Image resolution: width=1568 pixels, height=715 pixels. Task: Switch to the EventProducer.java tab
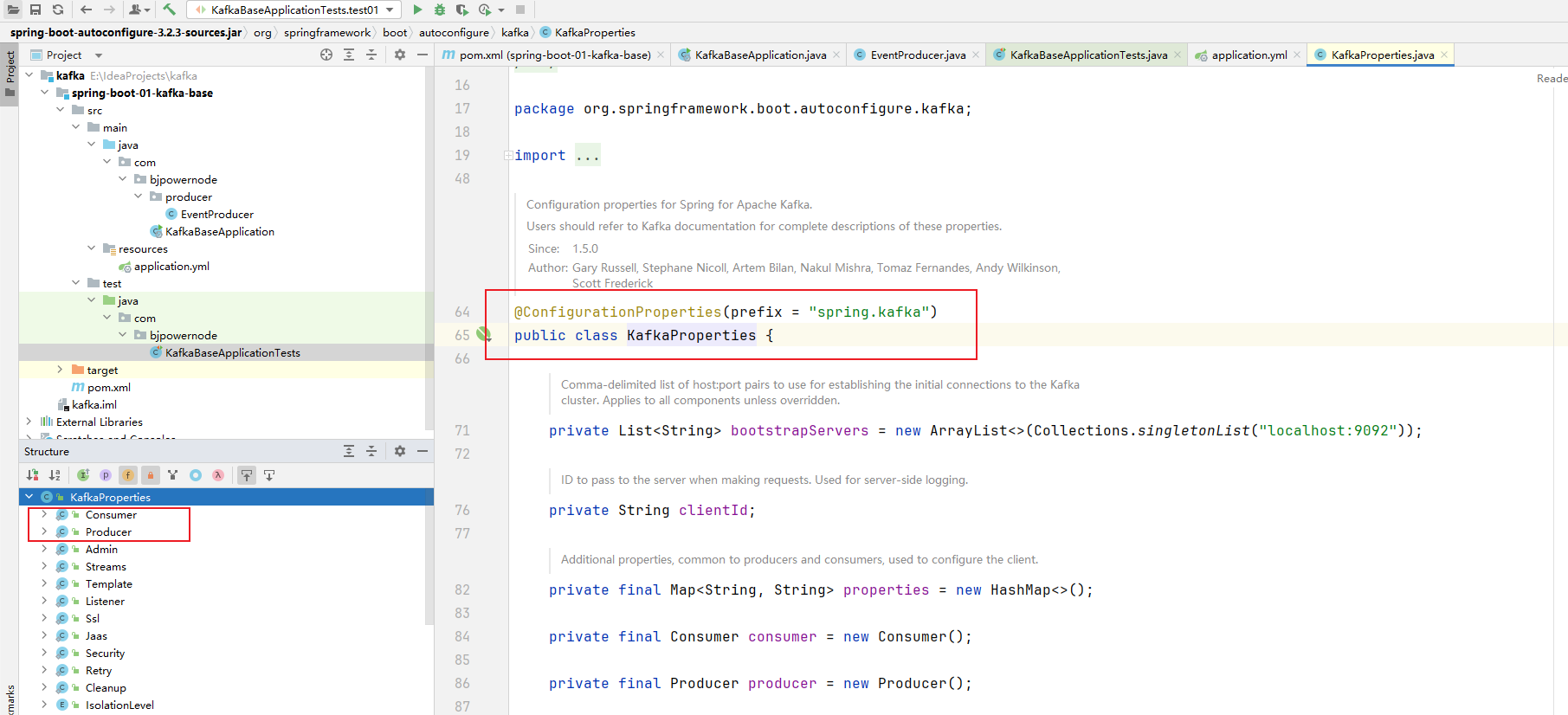click(x=918, y=55)
